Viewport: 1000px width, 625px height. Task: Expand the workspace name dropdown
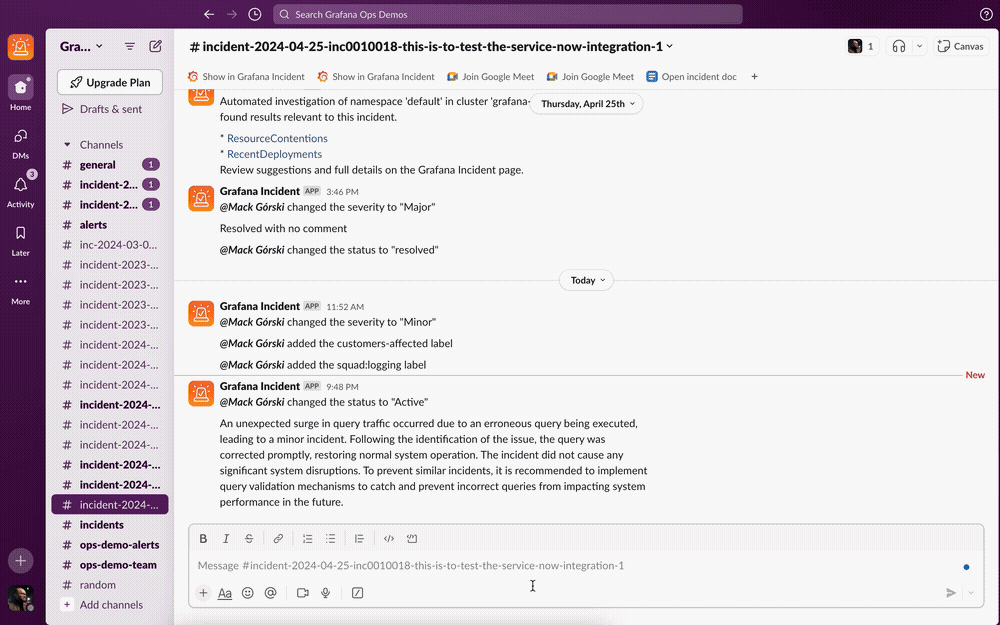(81, 46)
